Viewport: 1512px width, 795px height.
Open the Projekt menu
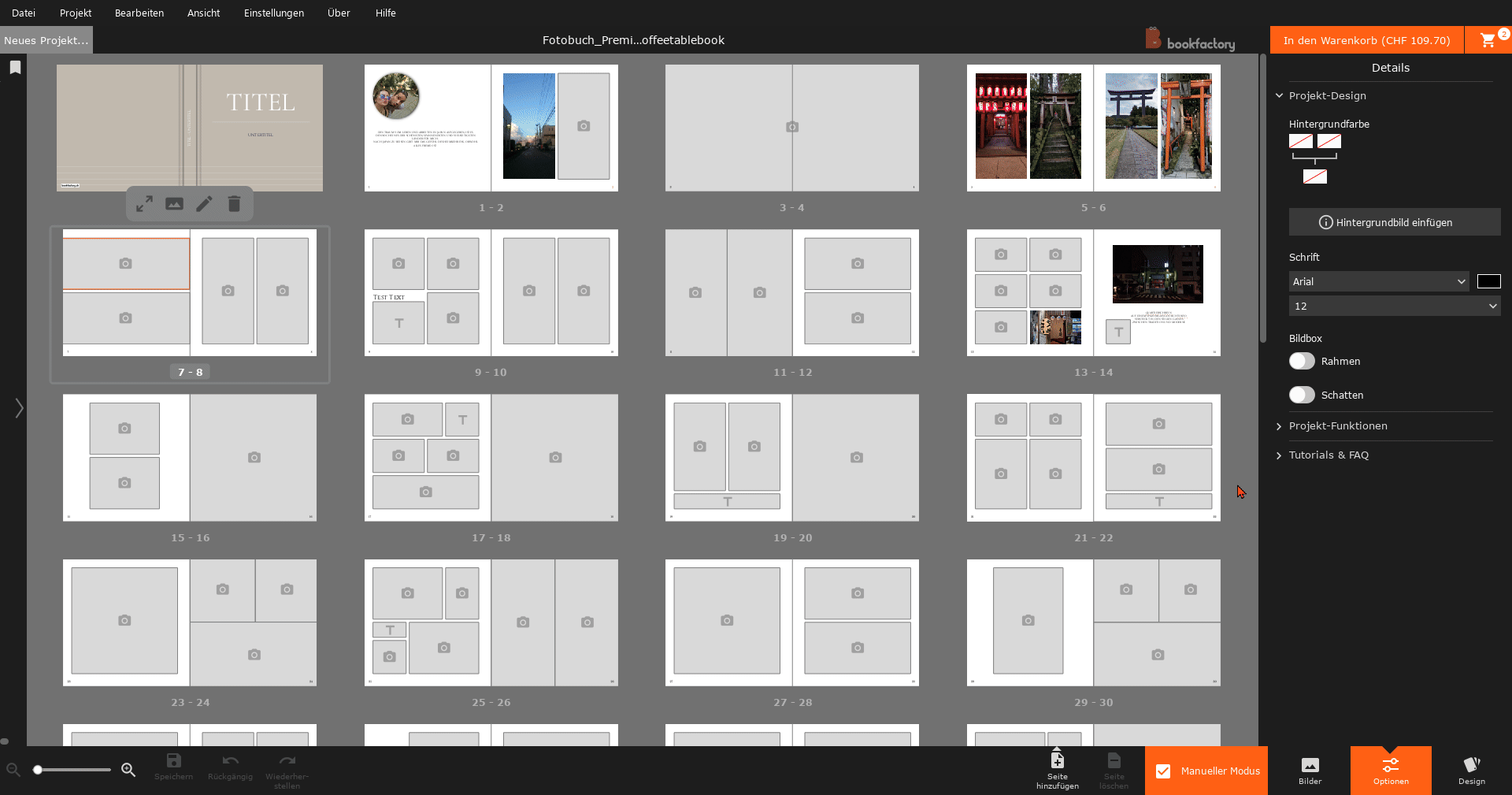[76, 13]
